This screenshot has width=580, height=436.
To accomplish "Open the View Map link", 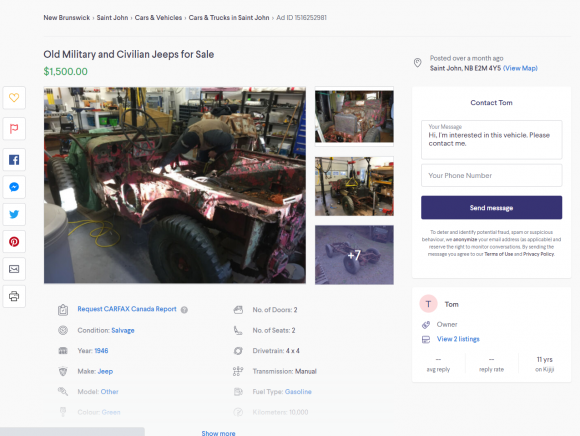I will [x=520, y=68].
